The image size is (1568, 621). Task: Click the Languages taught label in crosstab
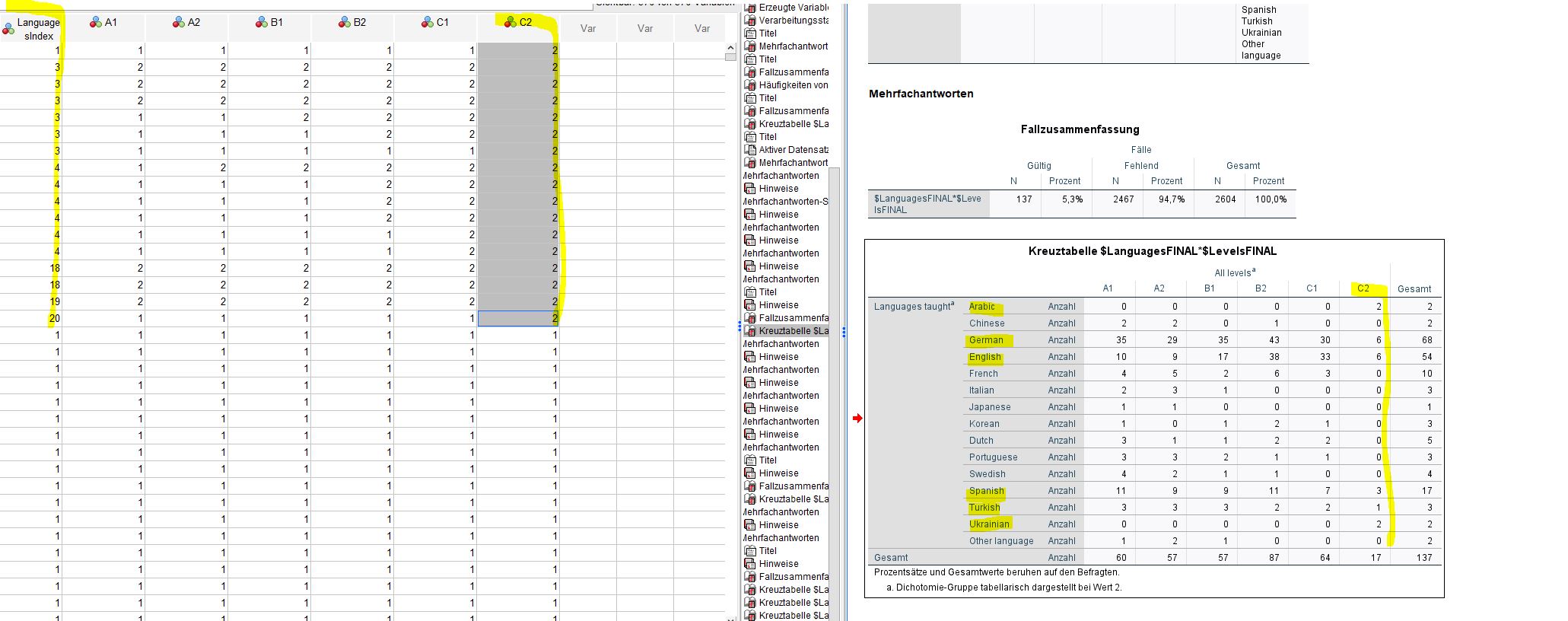(914, 306)
